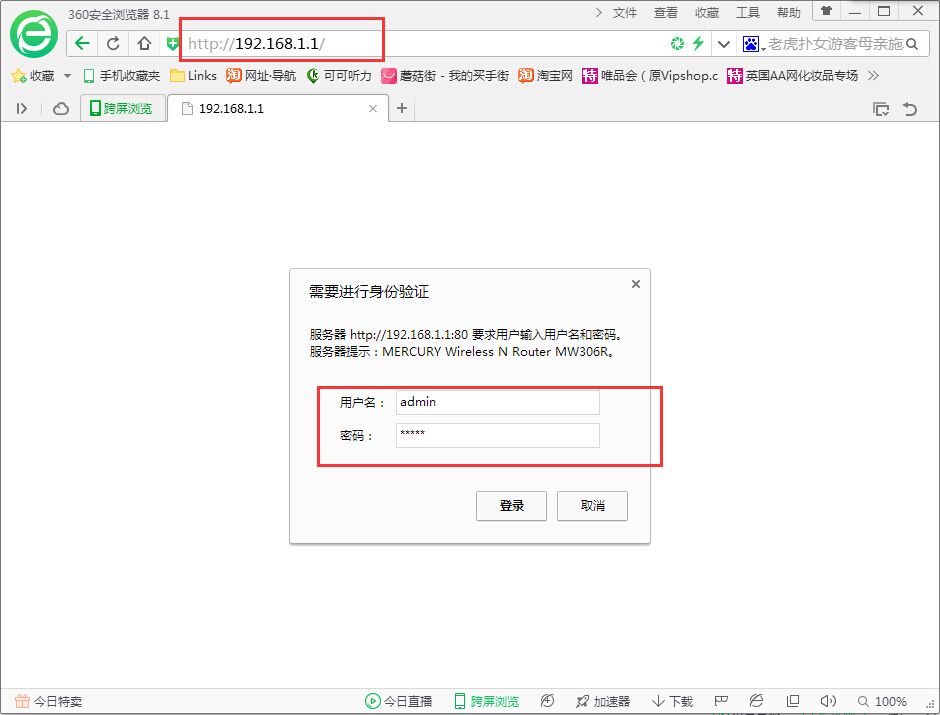Reload the page with the refresh icon
The image size is (940, 715).
pyautogui.click(x=112, y=44)
